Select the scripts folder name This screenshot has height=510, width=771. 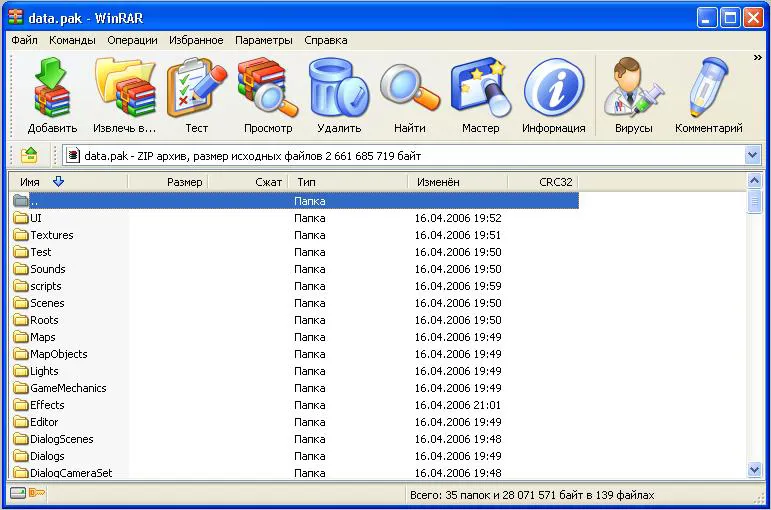[x=46, y=286]
